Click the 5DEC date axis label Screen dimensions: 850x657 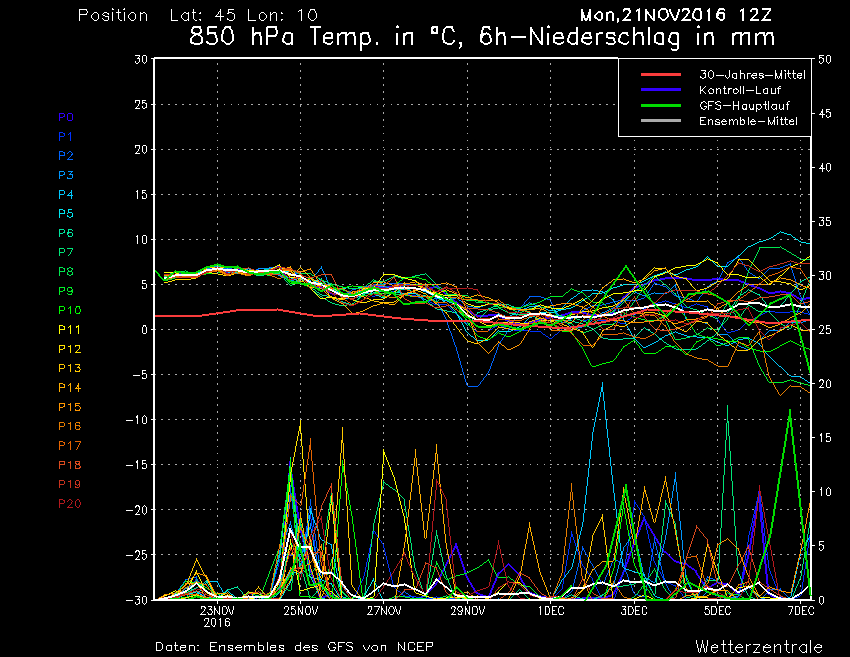[x=717, y=611]
